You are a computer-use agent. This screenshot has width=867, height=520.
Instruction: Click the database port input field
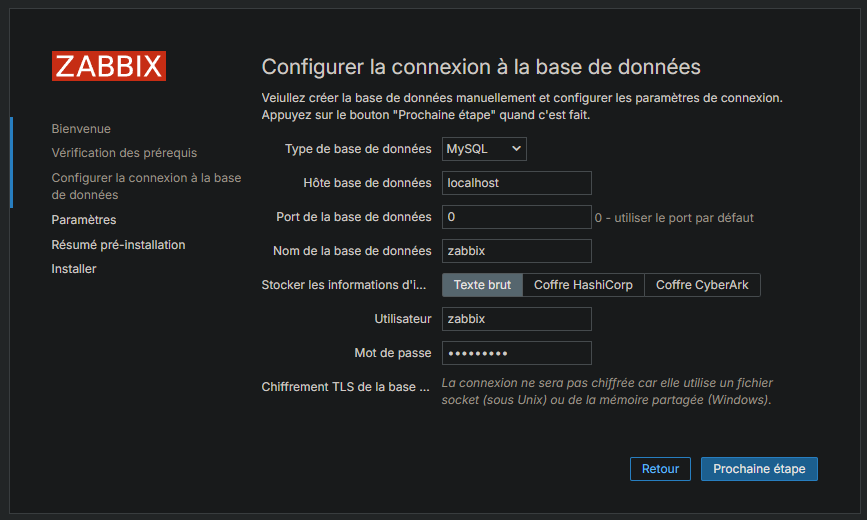(x=516, y=217)
